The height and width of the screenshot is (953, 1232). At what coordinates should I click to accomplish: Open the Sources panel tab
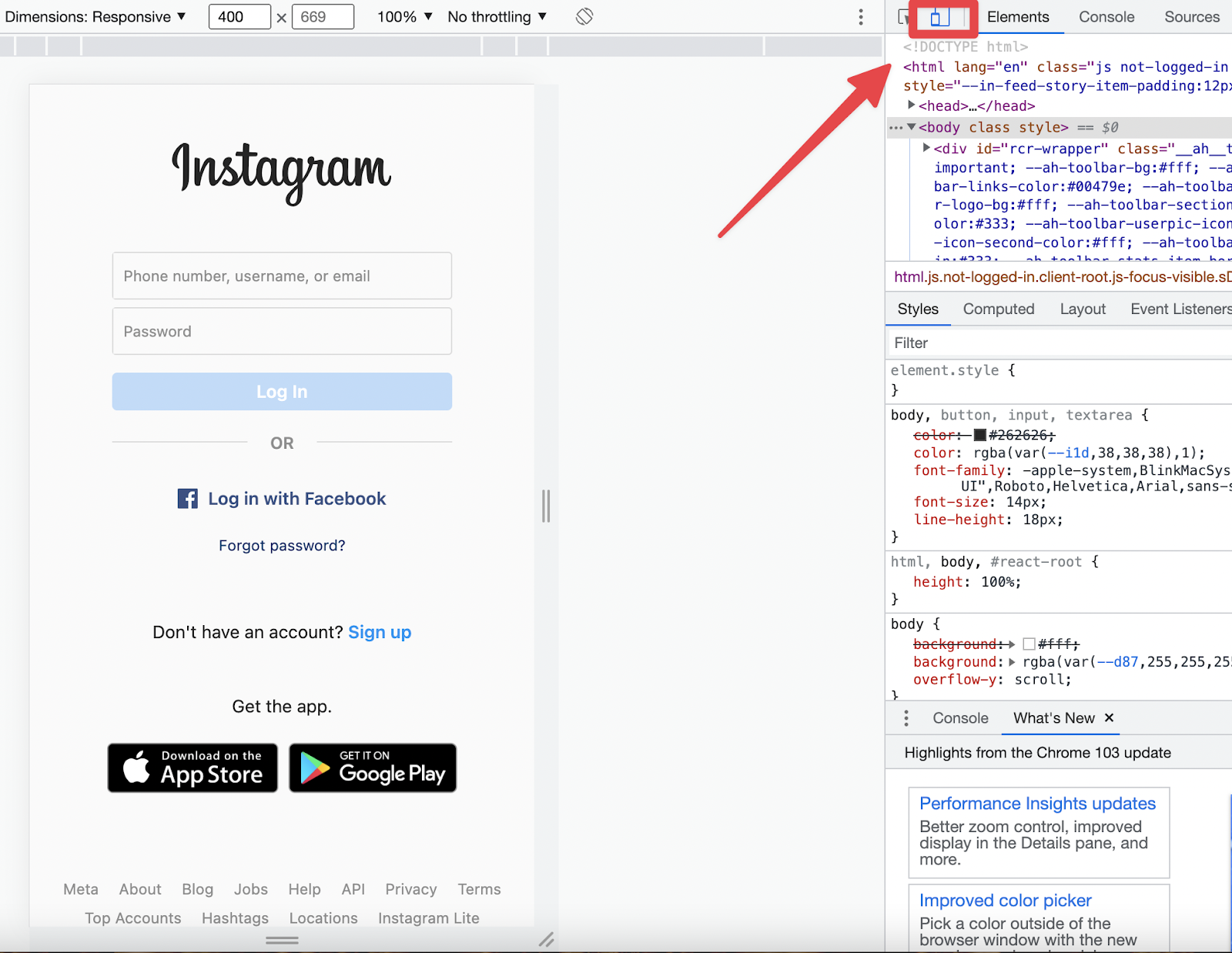click(x=1191, y=17)
